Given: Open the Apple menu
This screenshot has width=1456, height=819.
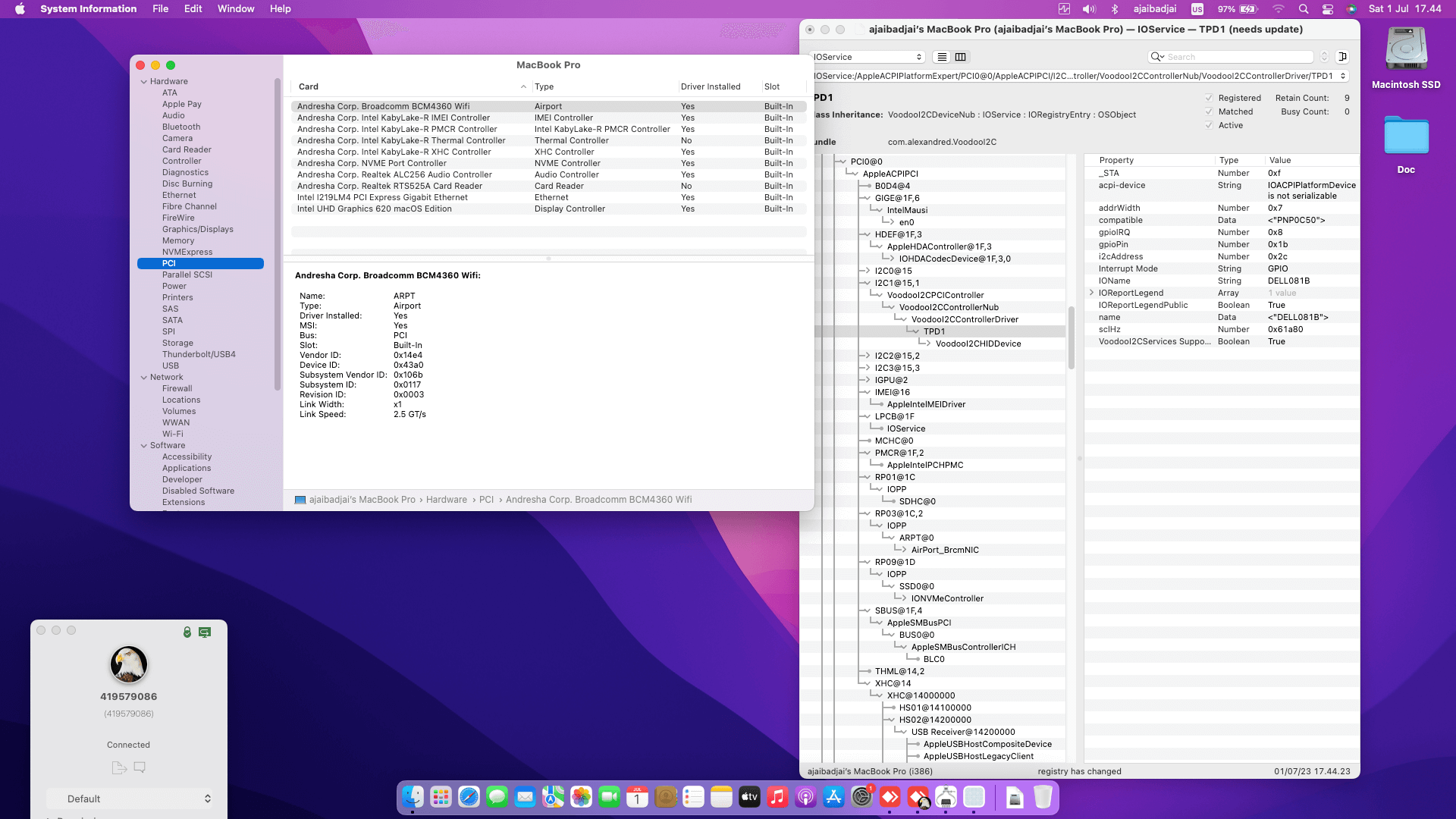Looking at the screenshot, I should [x=20, y=9].
